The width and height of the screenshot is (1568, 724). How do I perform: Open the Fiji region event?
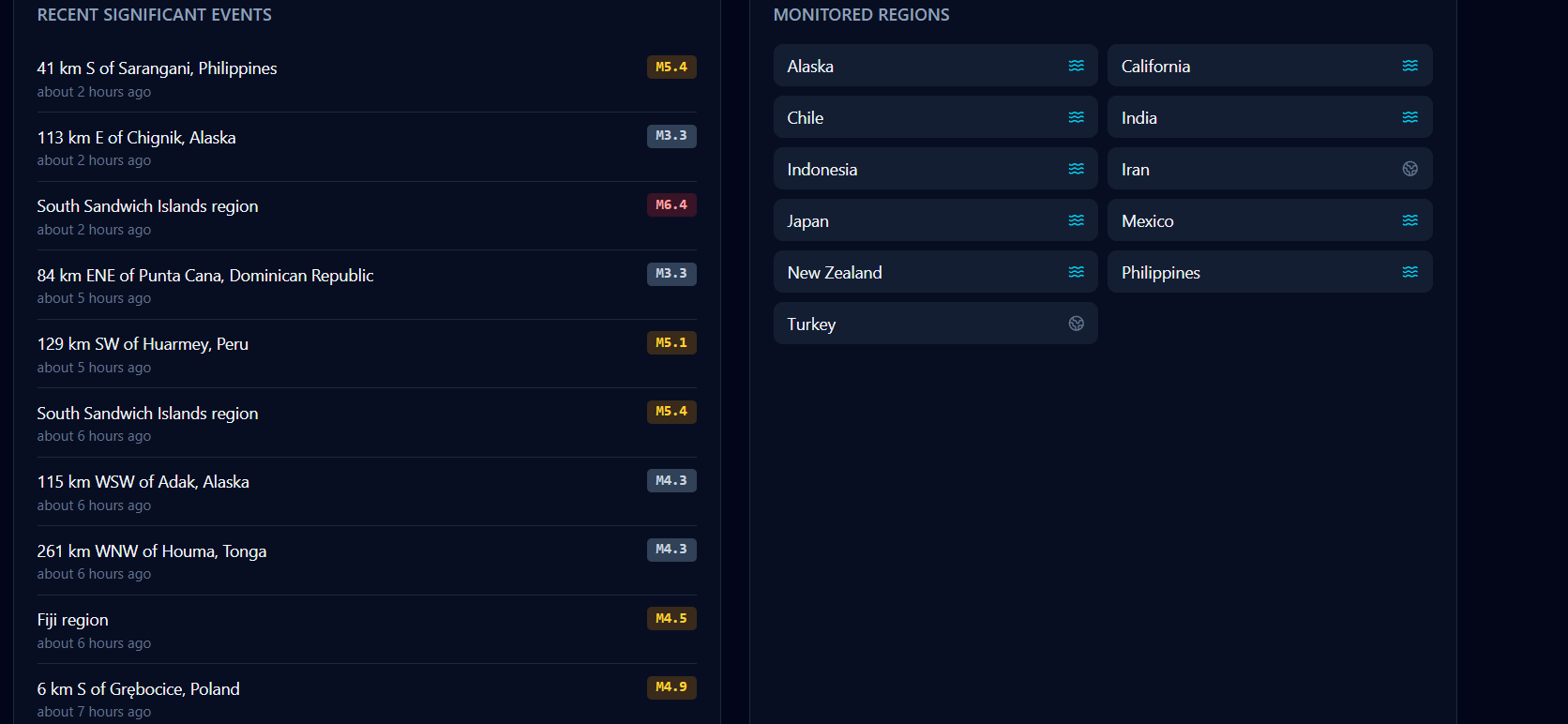click(x=367, y=630)
